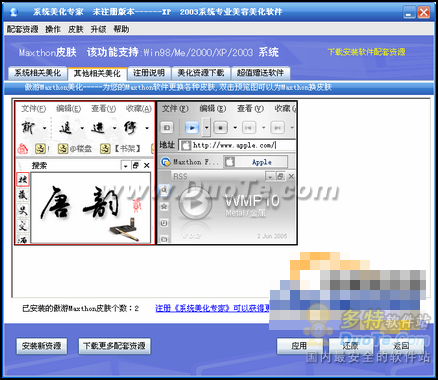Open the 皮肤 menu
The width and height of the screenshot is (438, 380).
[x=76, y=29]
